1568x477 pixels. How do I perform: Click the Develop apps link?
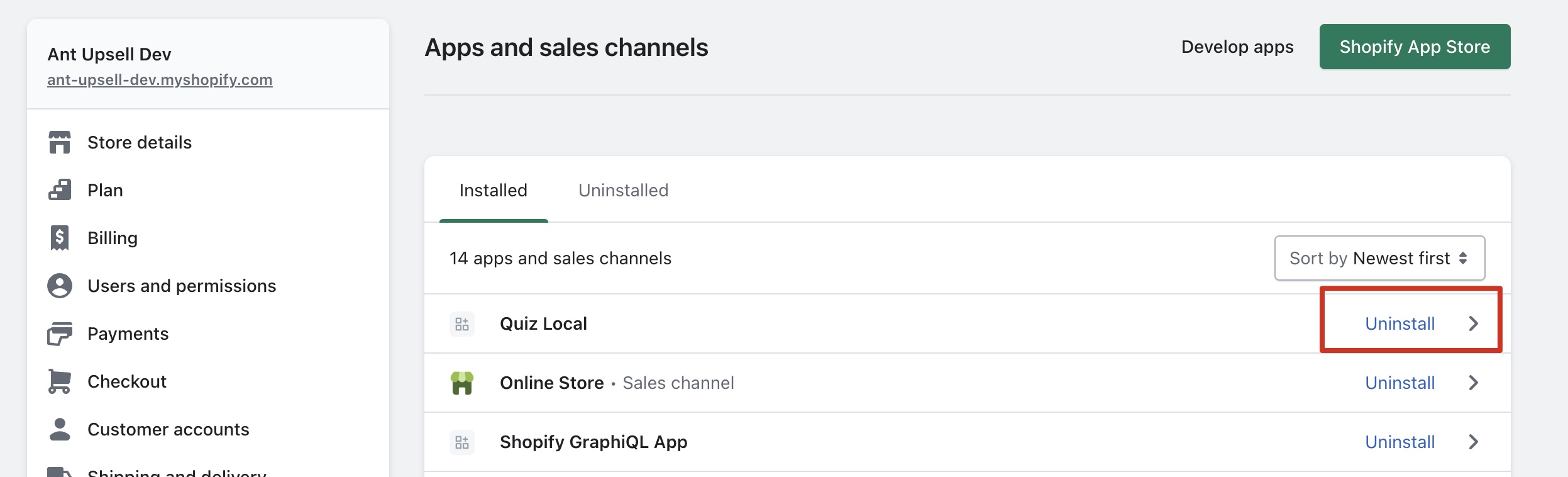tap(1237, 47)
